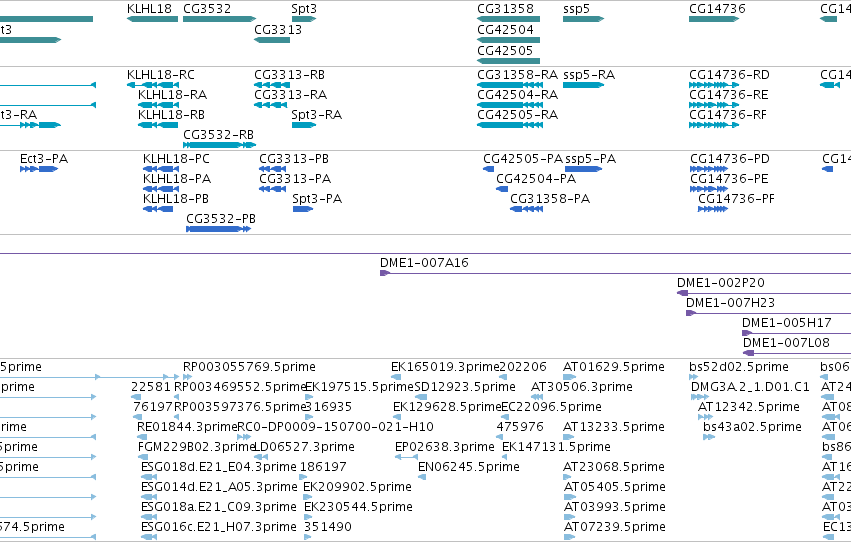
Task: Click EST AT23068.5prime
Action: tap(569, 477)
